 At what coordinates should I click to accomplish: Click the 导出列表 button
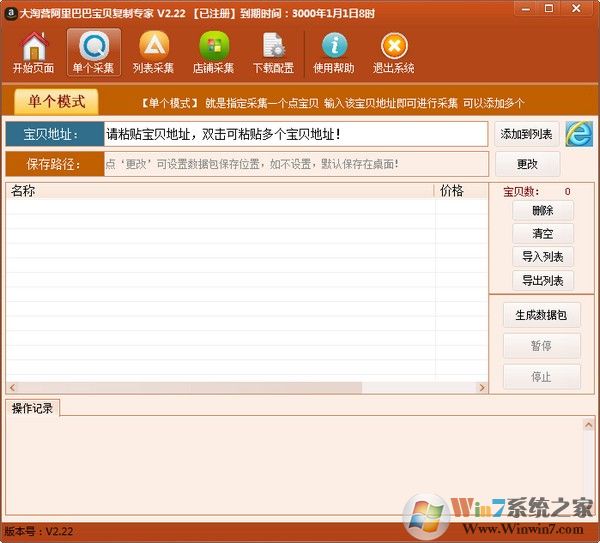click(543, 280)
